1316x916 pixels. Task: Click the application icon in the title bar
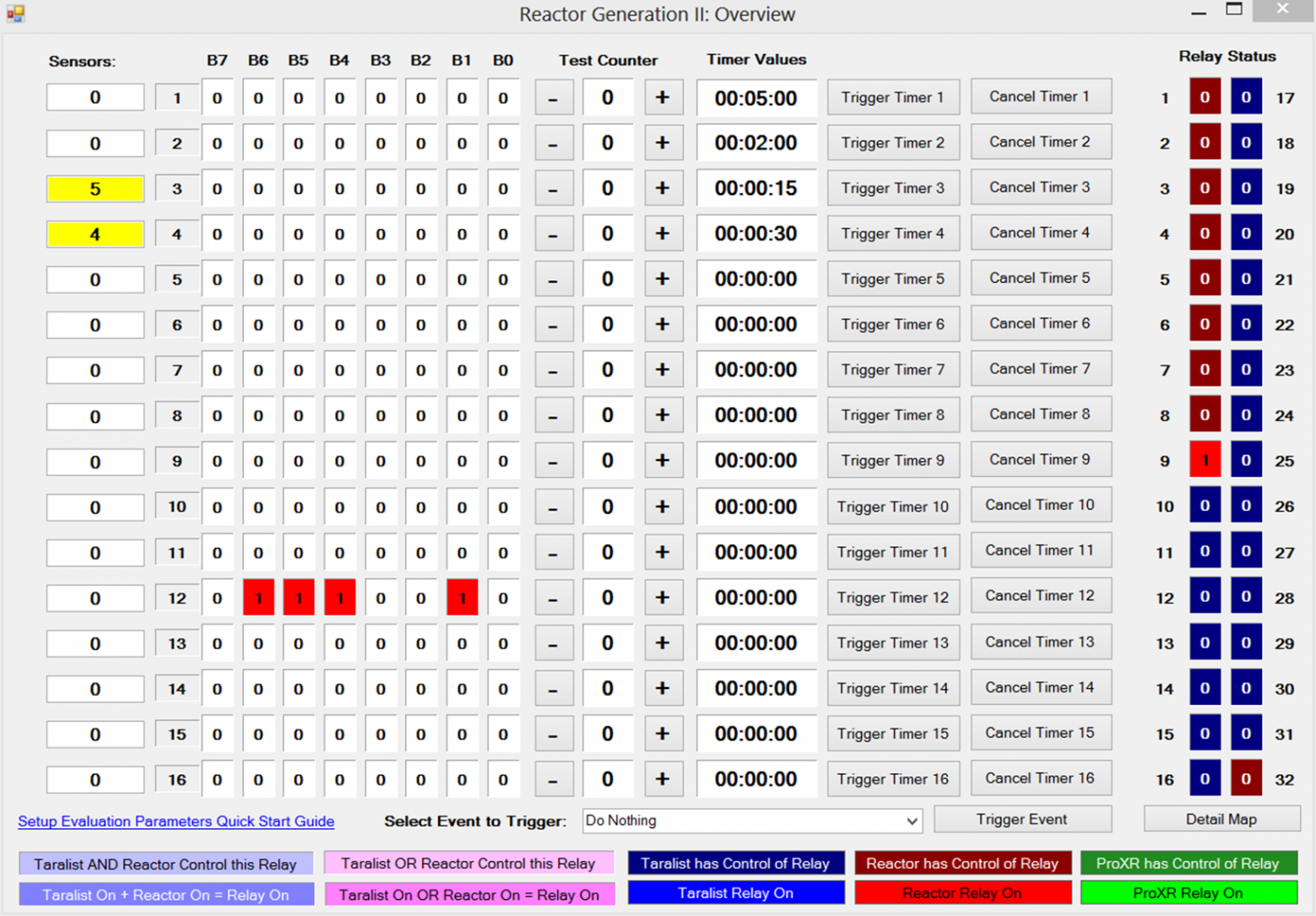click(x=15, y=14)
